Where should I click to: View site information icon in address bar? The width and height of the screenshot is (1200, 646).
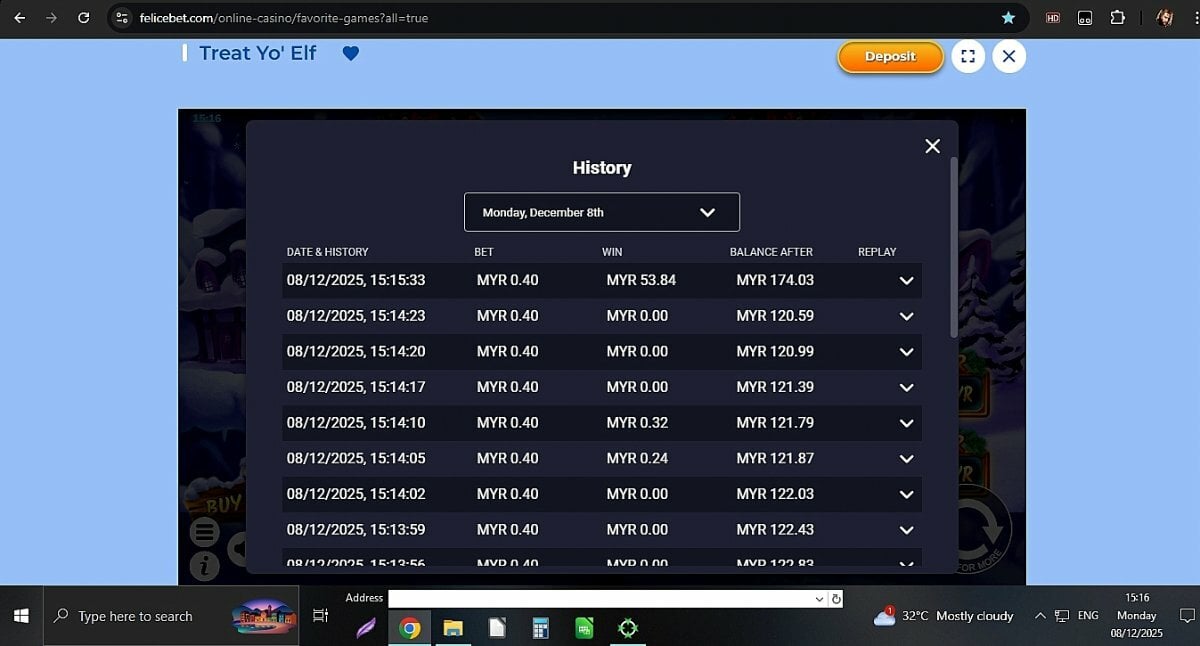[122, 18]
